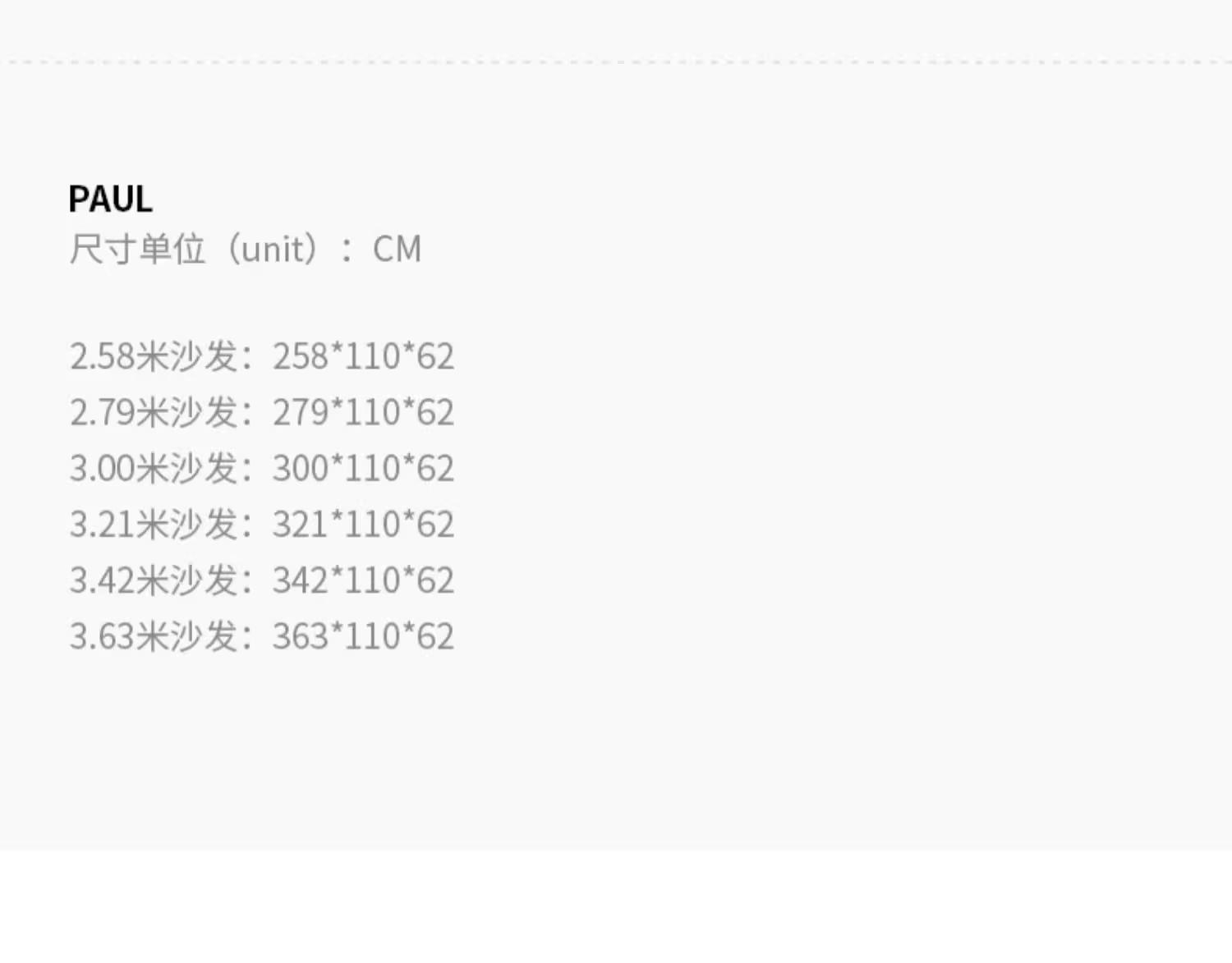Viewport: 1232px width, 963px height.
Task: Select the 2.58米沙发 size label
Action: (154, 356)
